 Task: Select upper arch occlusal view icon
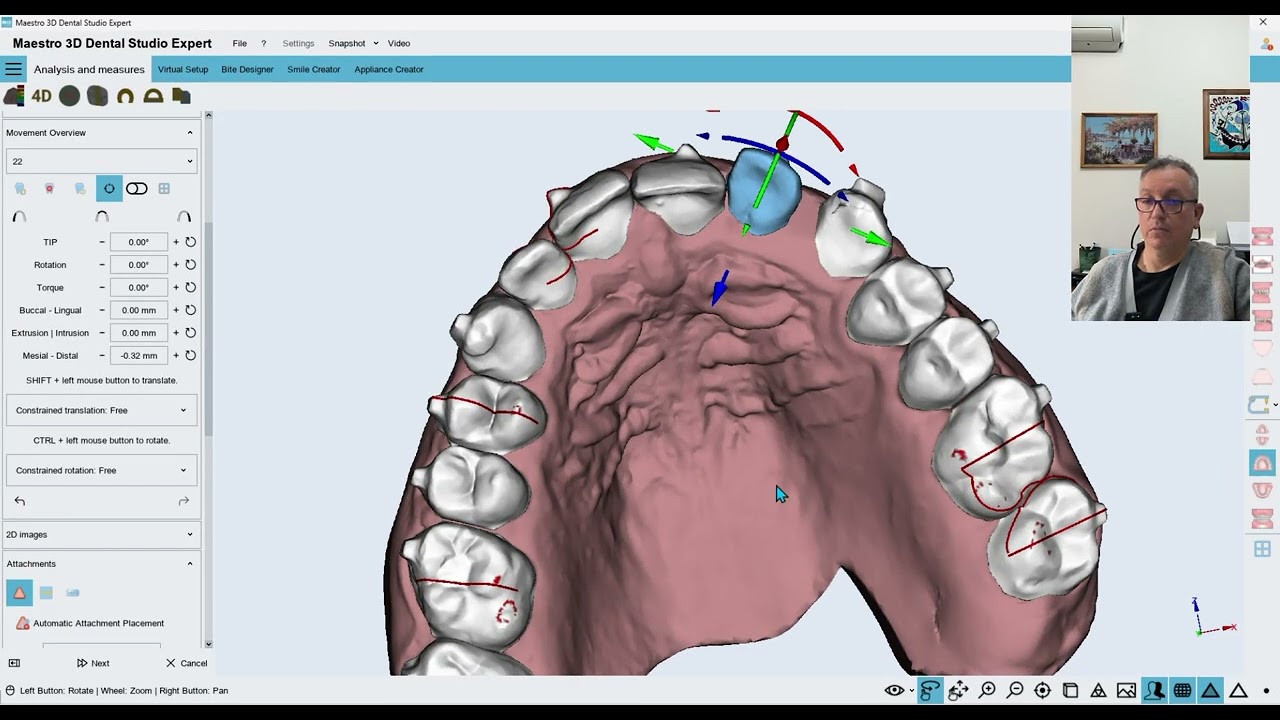pyautogui.click(x=1262, y=463)
